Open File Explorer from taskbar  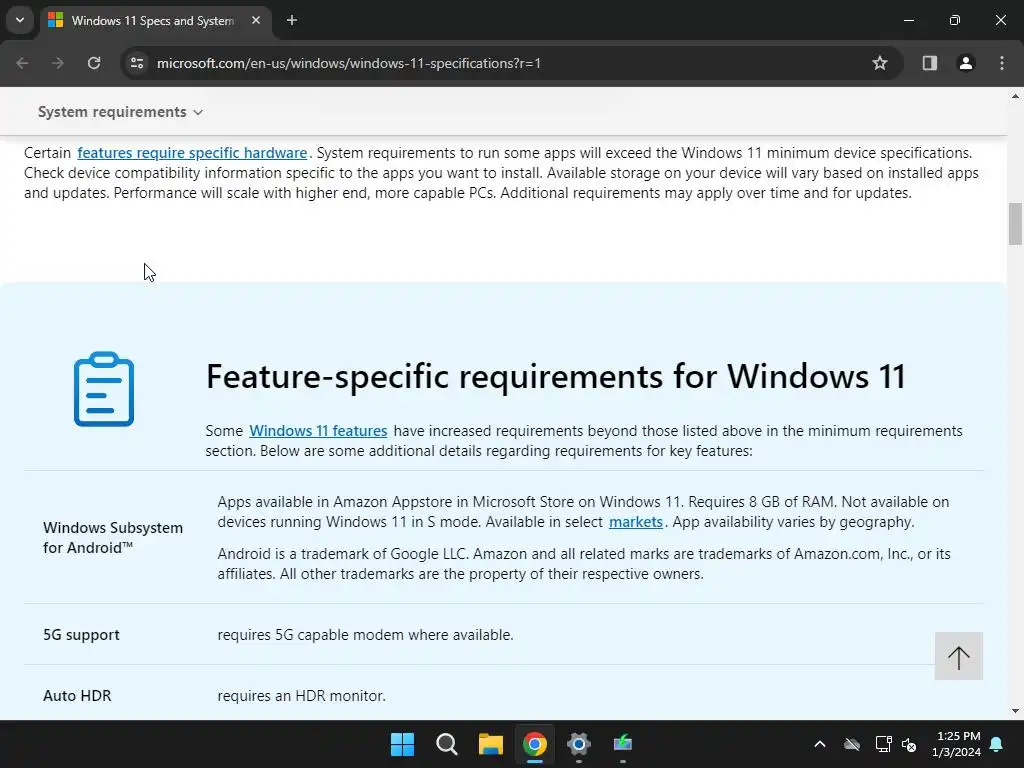coord(490,744)
